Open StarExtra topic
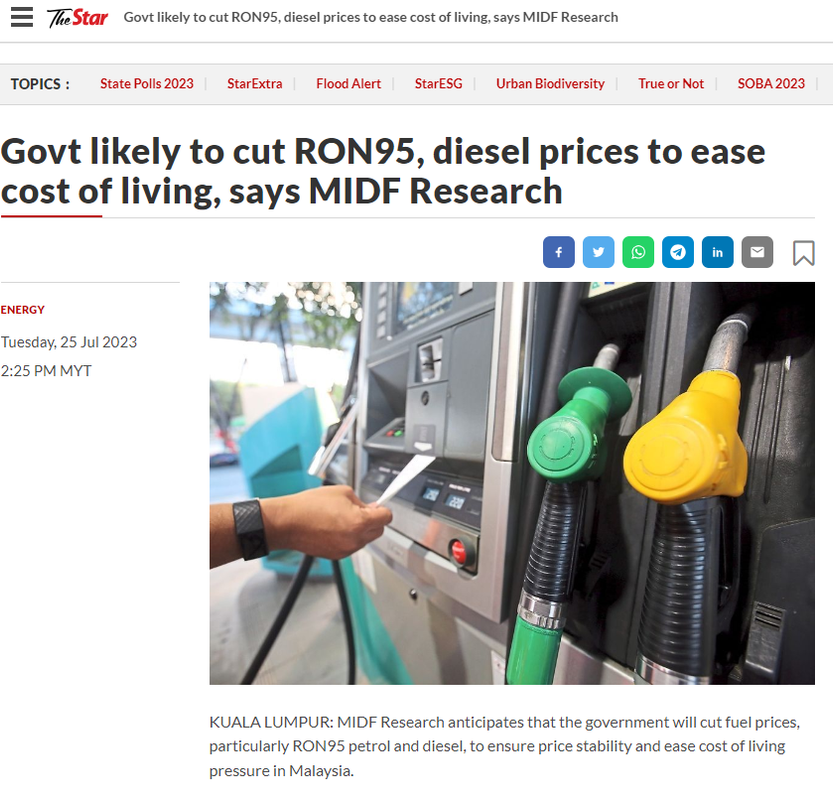The height and width of the screenshot is (800, 833). 254,84
